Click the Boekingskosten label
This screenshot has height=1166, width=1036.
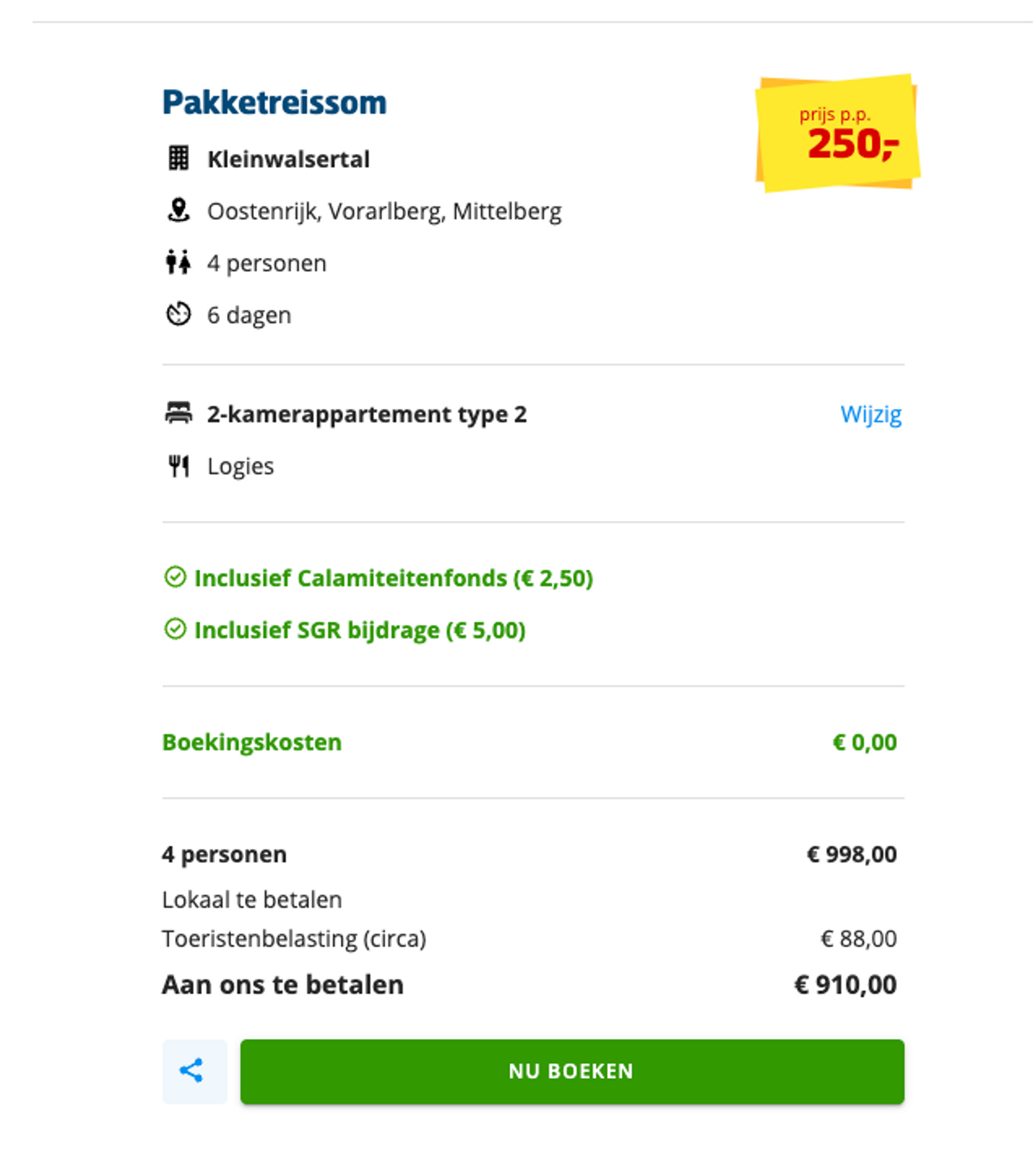pyautogui.click(x=252, y=742)
